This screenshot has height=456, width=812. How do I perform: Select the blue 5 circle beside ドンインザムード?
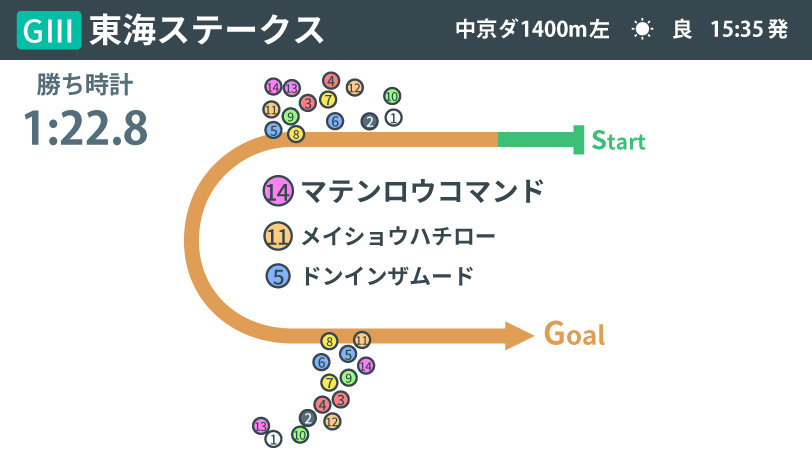[278, 276]
